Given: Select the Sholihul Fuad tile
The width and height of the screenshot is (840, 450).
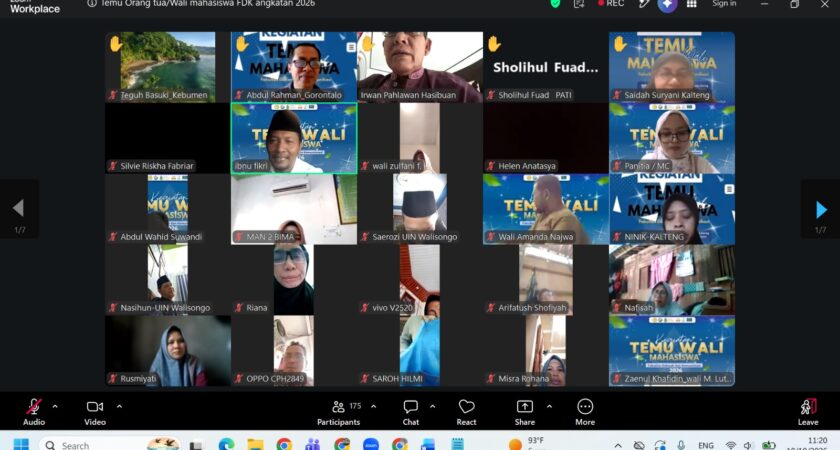Looking at the screenshot, I should (546, 67).
